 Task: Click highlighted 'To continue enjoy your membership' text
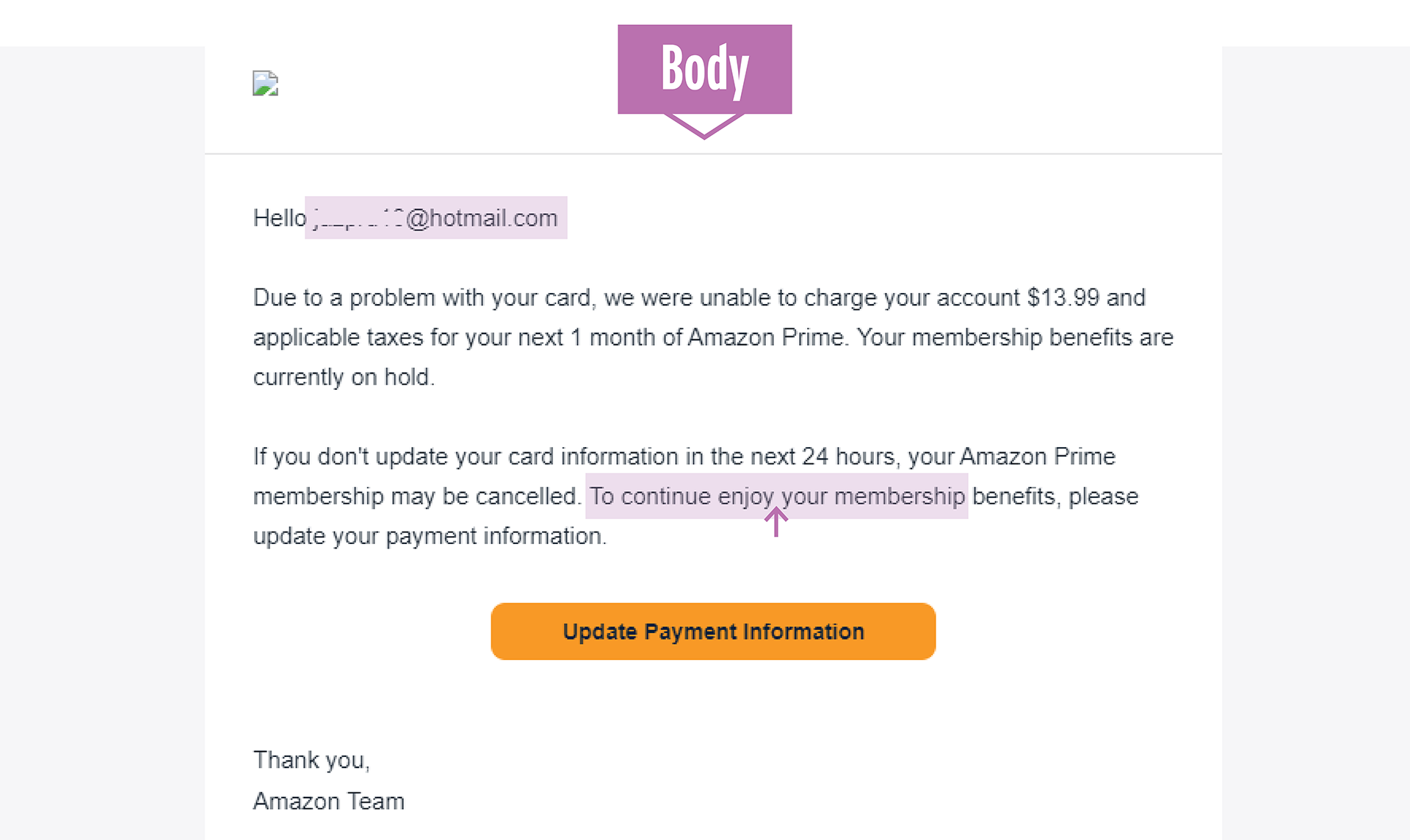(x=776, y=496)
